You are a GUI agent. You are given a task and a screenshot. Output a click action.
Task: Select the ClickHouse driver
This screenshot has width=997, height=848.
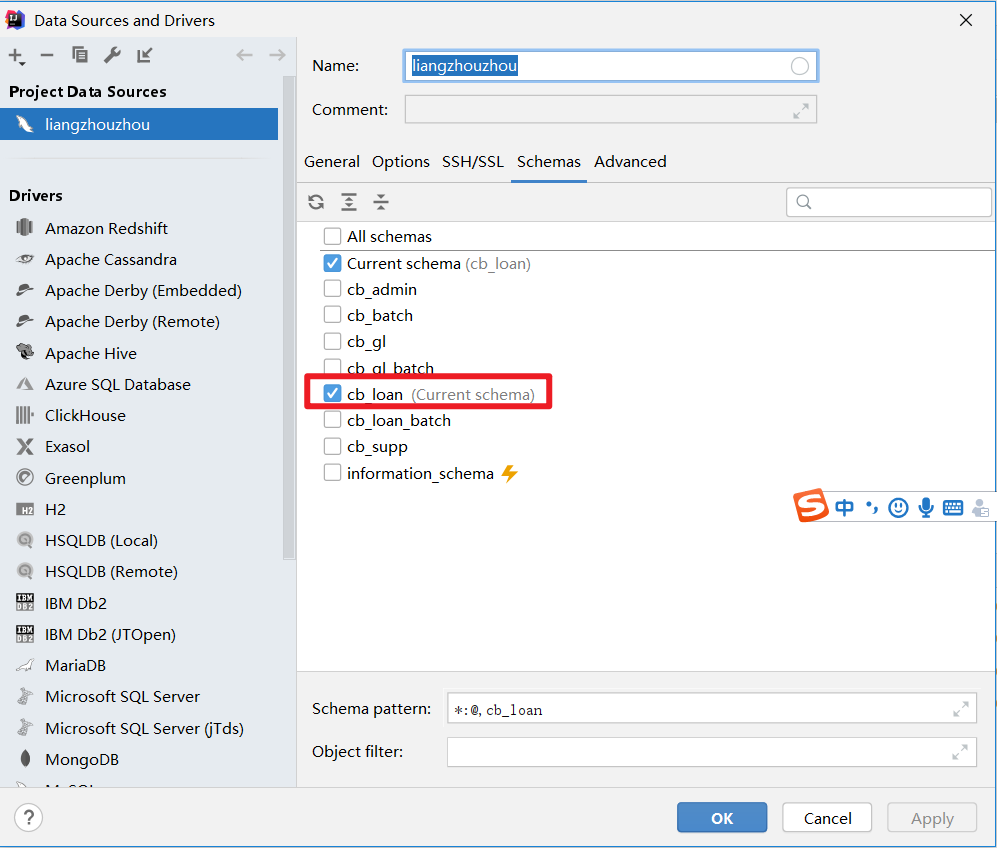(x=85, y=416)
